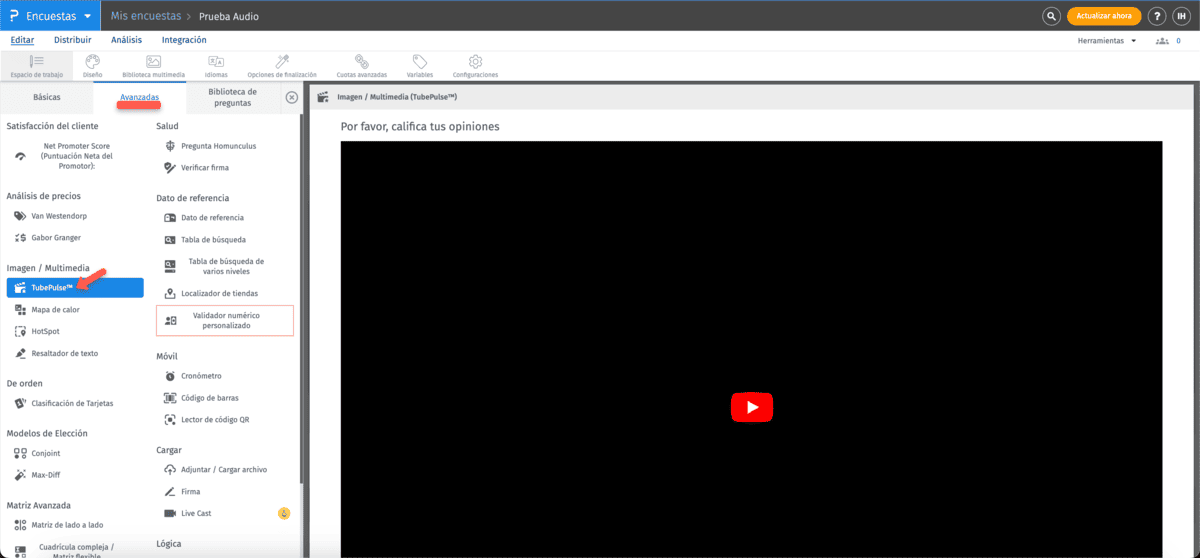Screen dimensions: 1200x558
Task: Open Biblioteca de preguntas tab
Action: click(231, 97)
